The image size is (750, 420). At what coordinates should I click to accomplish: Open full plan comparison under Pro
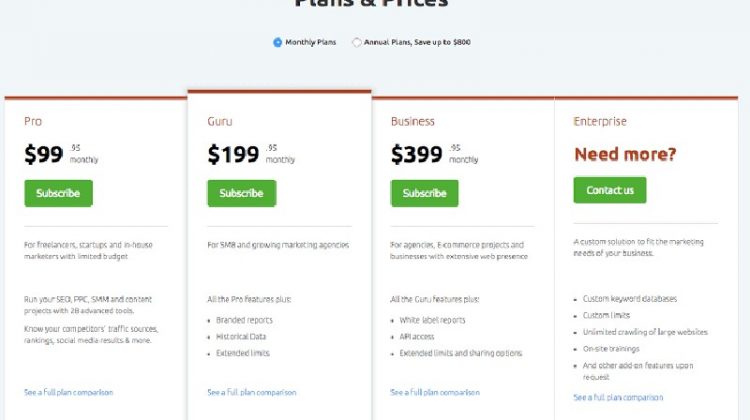point(68,392)
